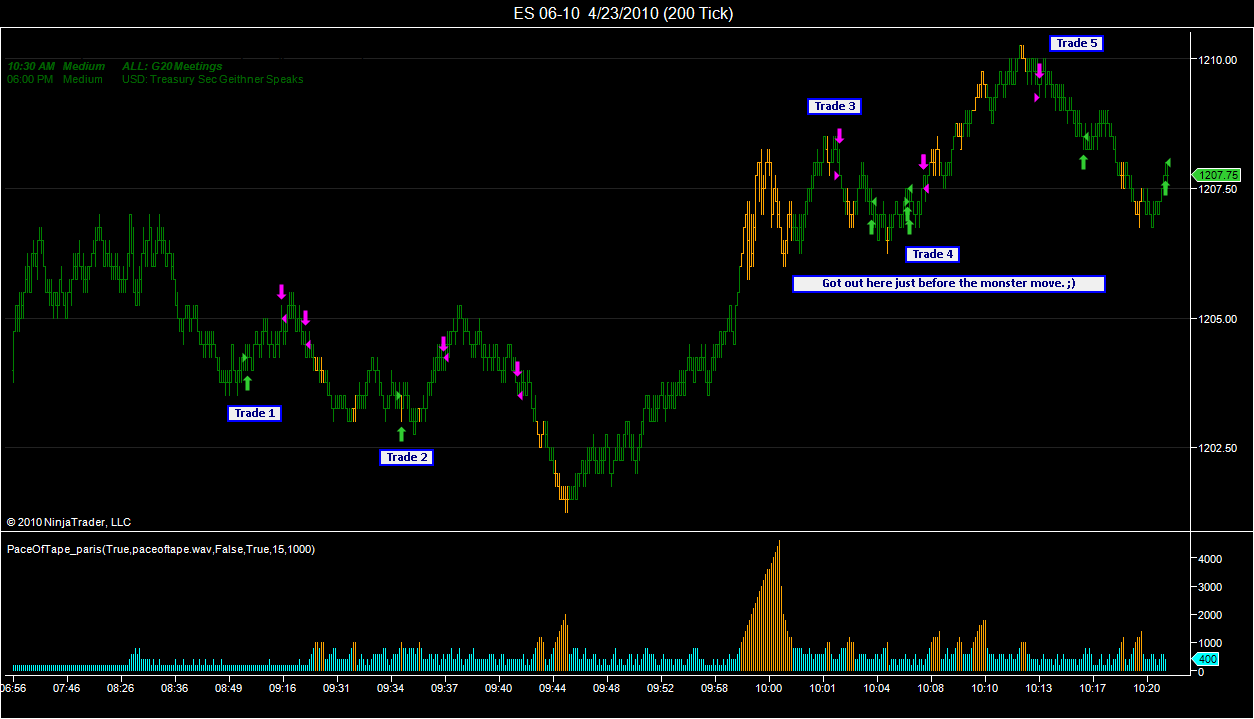
Task: Click the 1000 level on indicator axis
Action: [x=1211, y=643]
